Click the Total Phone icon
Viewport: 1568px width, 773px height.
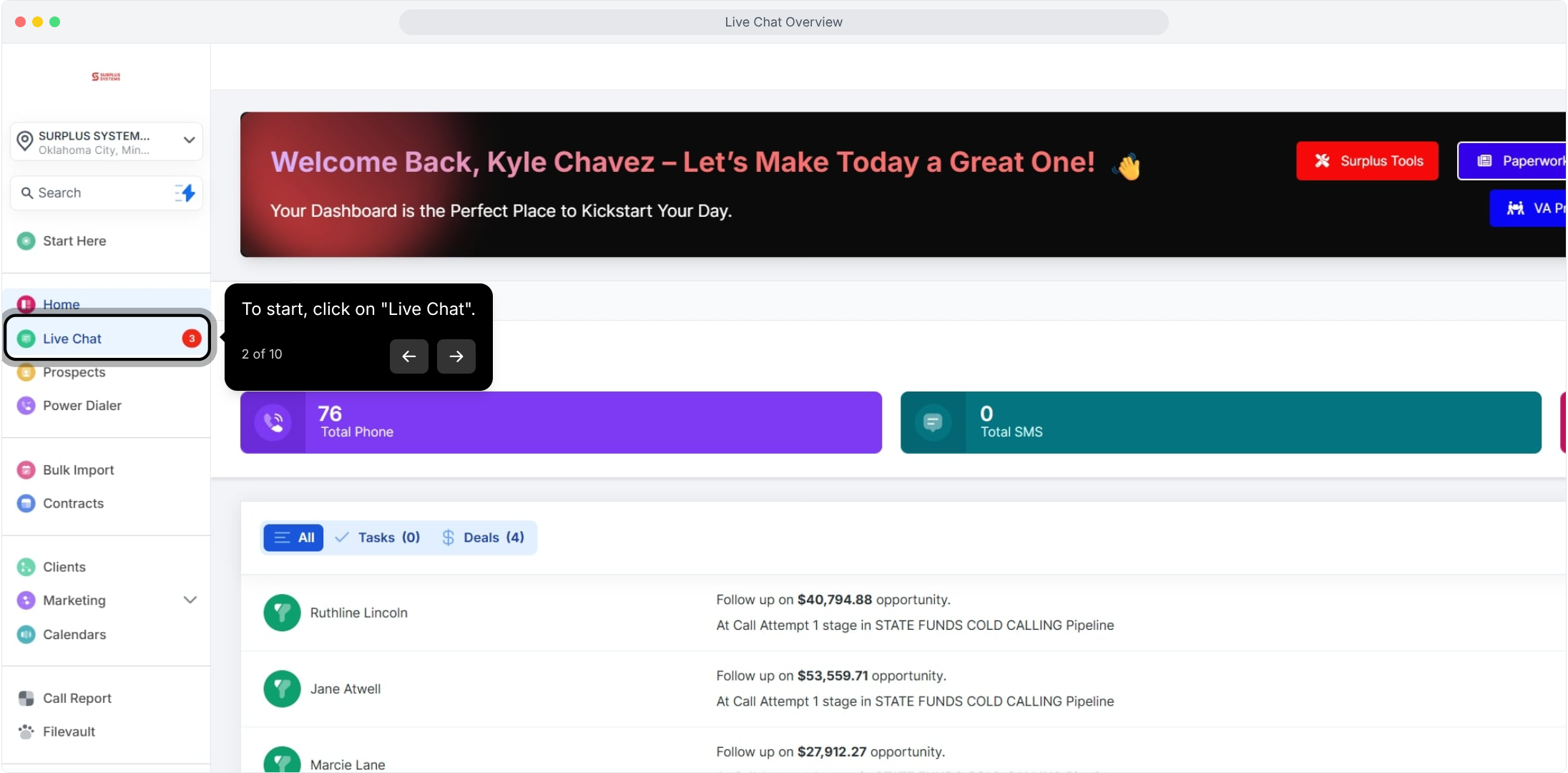[x=273, y=422]
